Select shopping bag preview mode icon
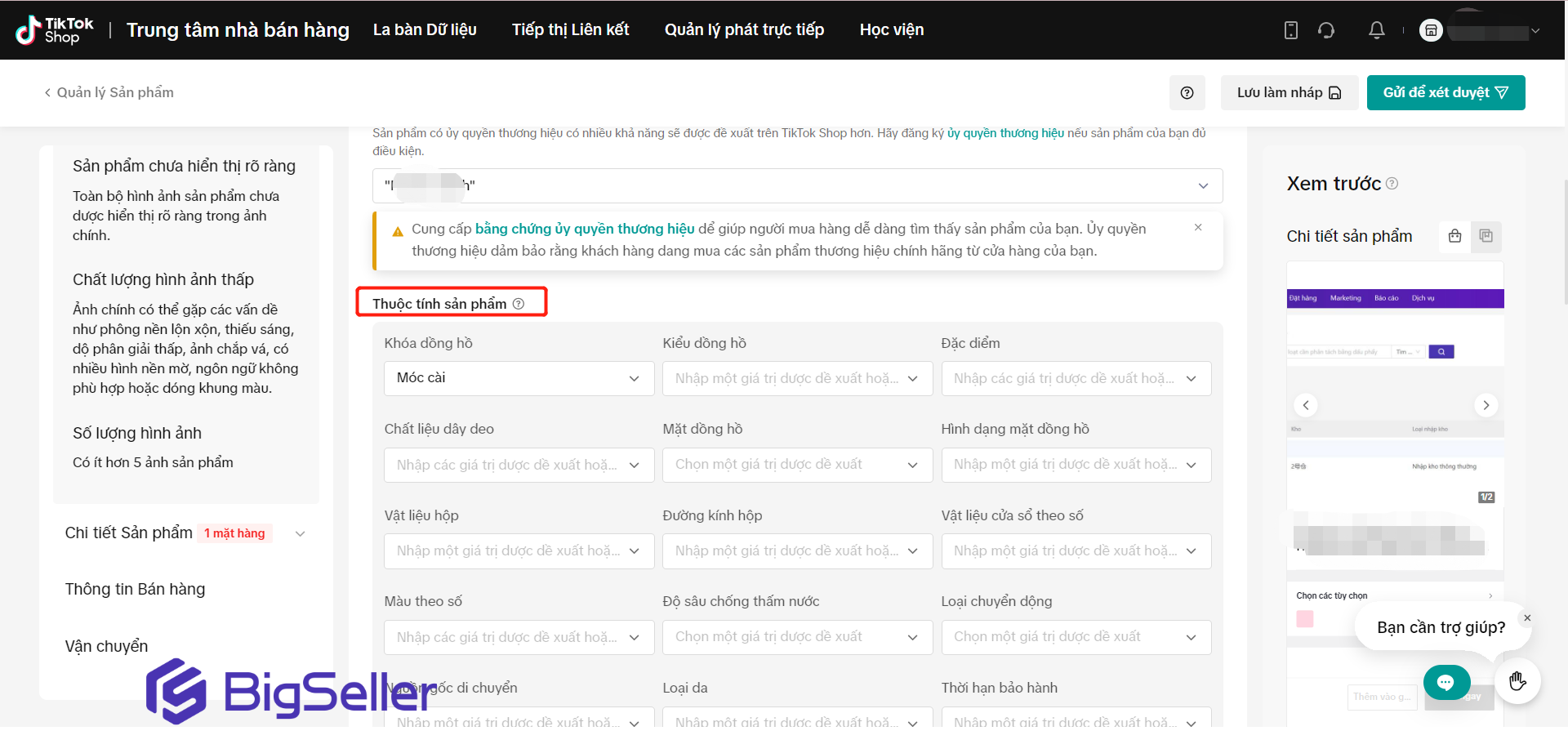1568x731 pixels. (1454, 236)
